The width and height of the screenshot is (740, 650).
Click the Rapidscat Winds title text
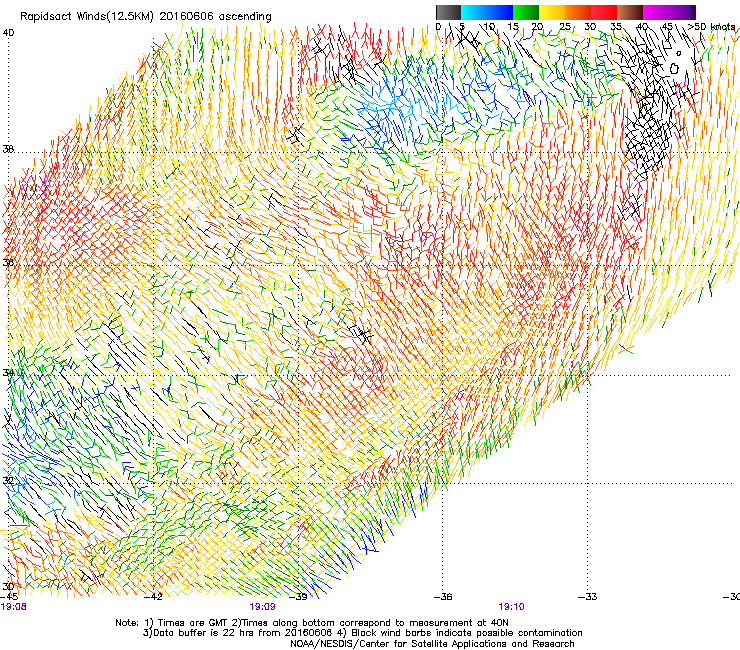(146, 17)
